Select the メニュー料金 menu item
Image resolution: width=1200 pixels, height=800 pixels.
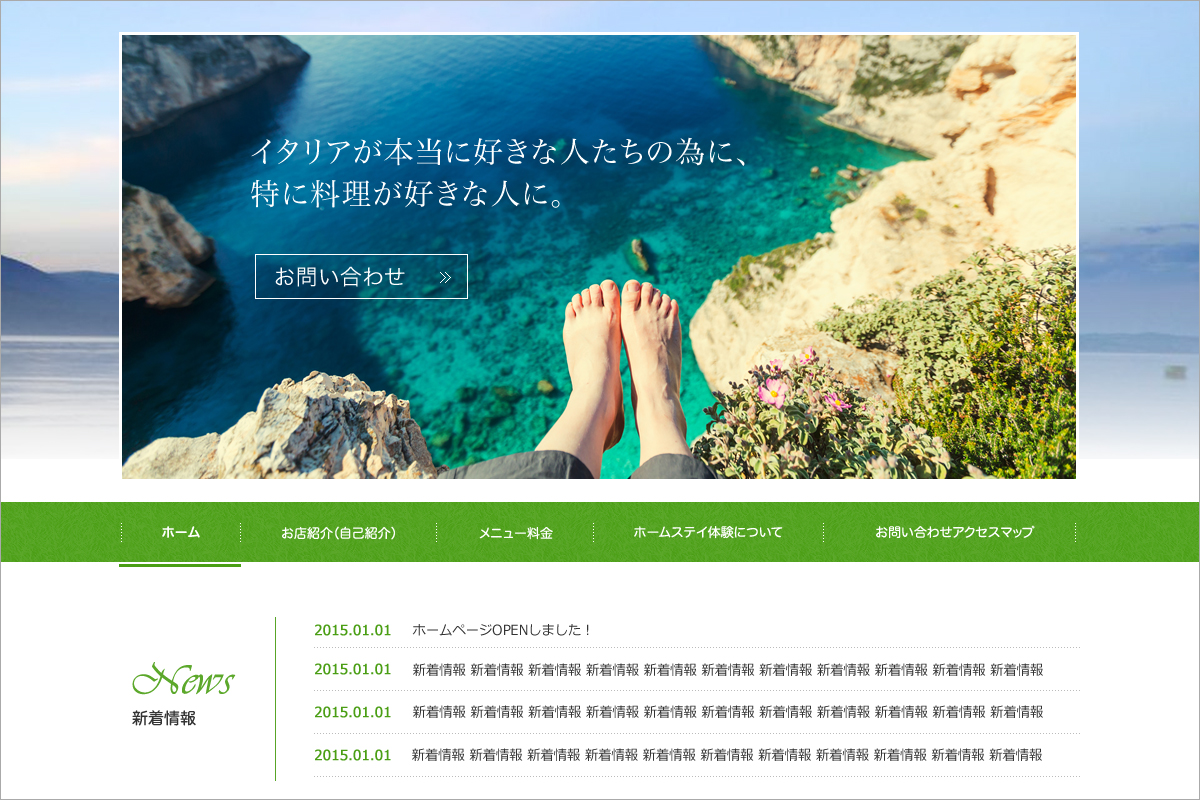(x=515, y=532)
